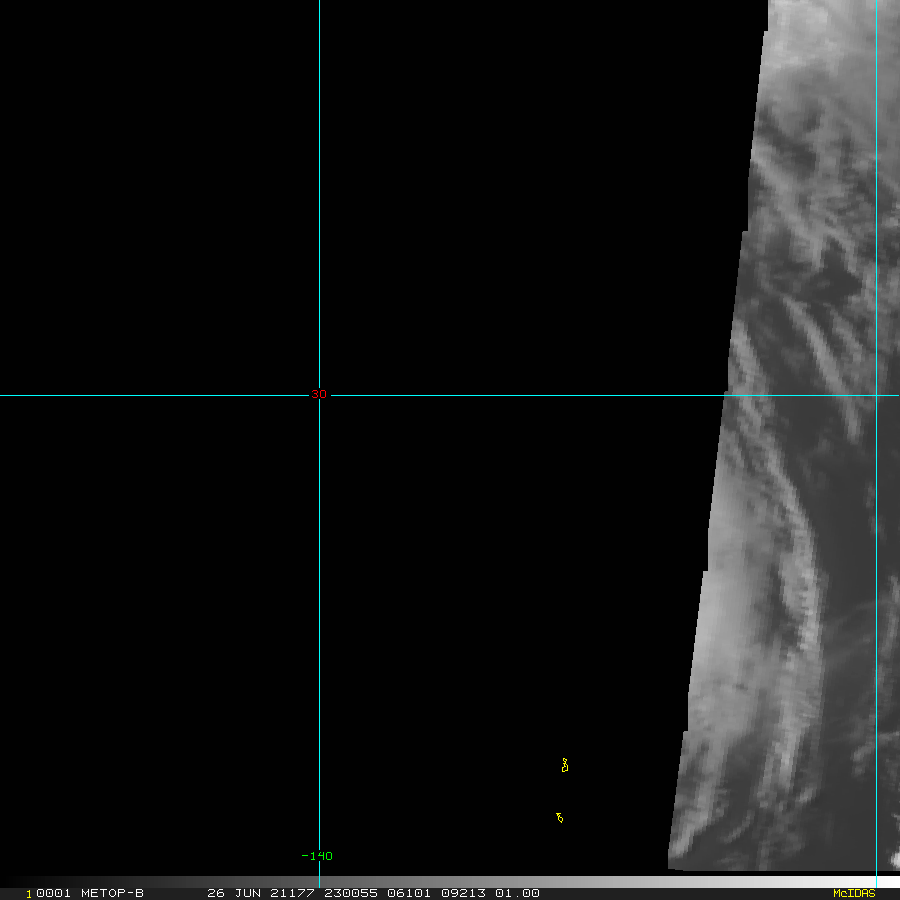900x900 pixels.
Task: Click where the cyan line crosses latitude 30
Action: [x=876, y=395]
